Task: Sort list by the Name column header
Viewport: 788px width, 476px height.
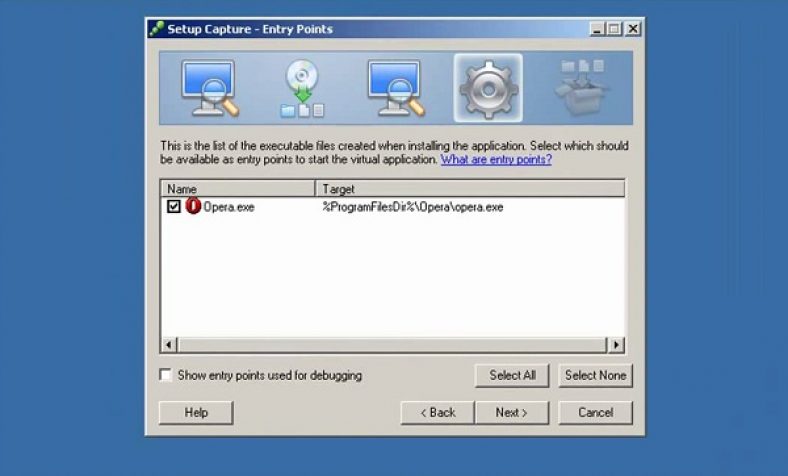Action: [x=238, y=189]
